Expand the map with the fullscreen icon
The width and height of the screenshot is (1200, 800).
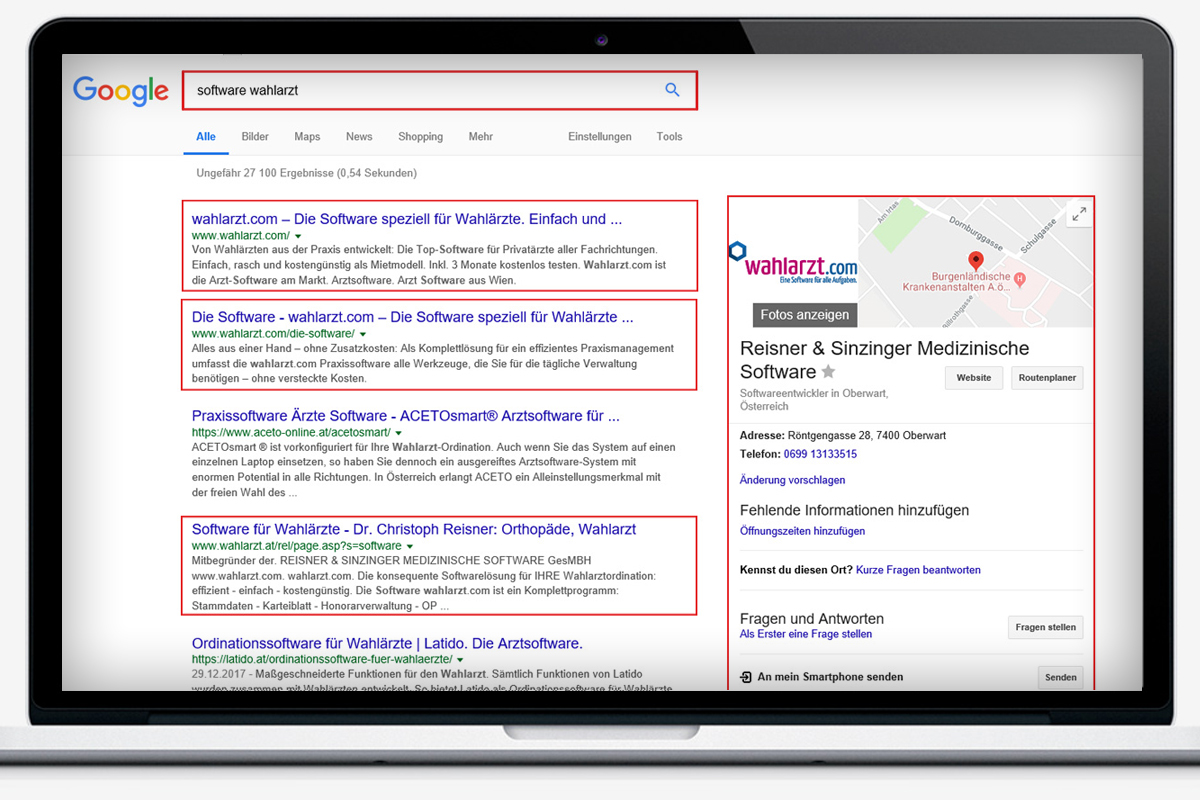(x=1079, y=214)
